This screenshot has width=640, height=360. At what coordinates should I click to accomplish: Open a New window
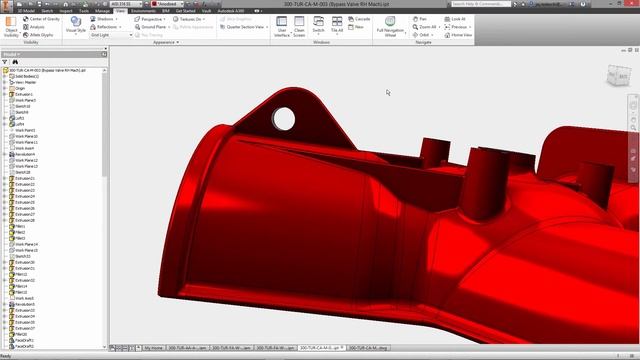(356, 27)
